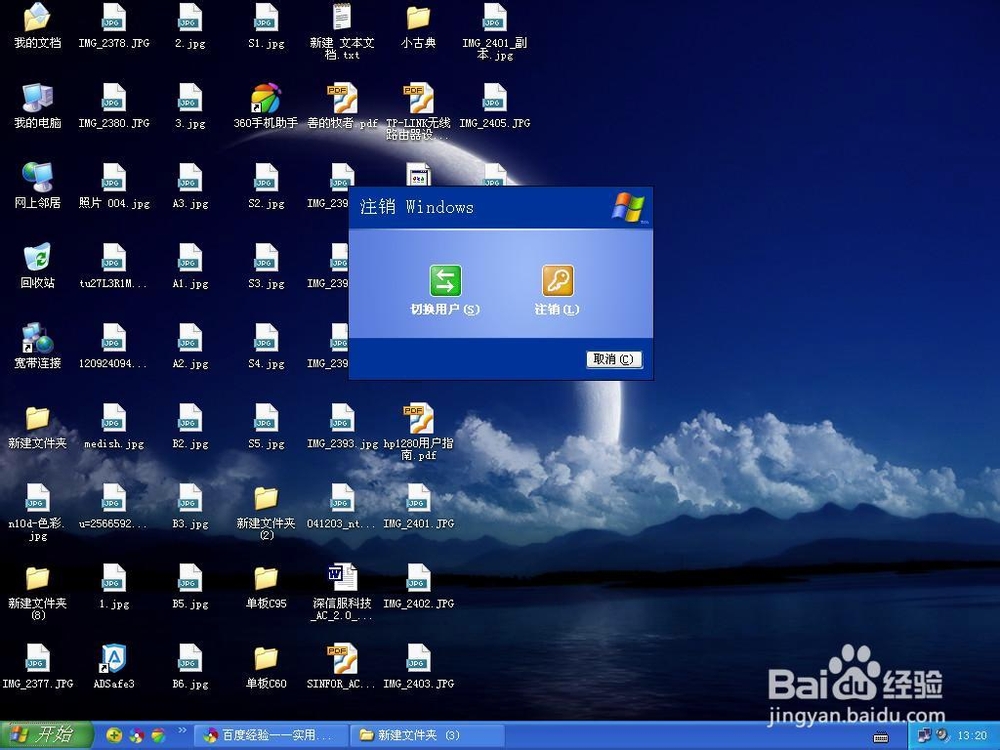Select B6.jpg file icon

pyautogui.click(x=190, y=658)
